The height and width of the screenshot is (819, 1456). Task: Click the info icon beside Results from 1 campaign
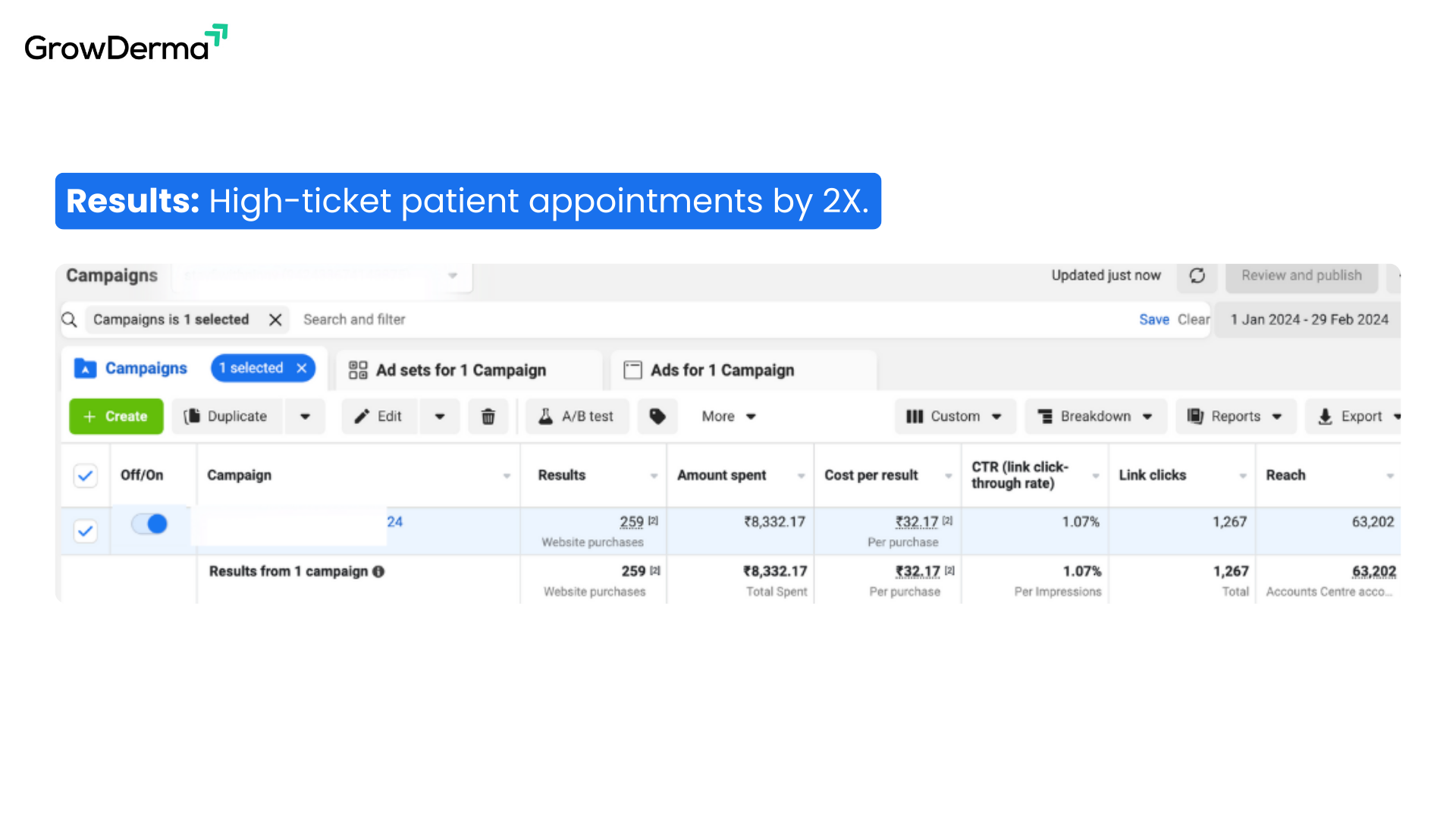378,572
